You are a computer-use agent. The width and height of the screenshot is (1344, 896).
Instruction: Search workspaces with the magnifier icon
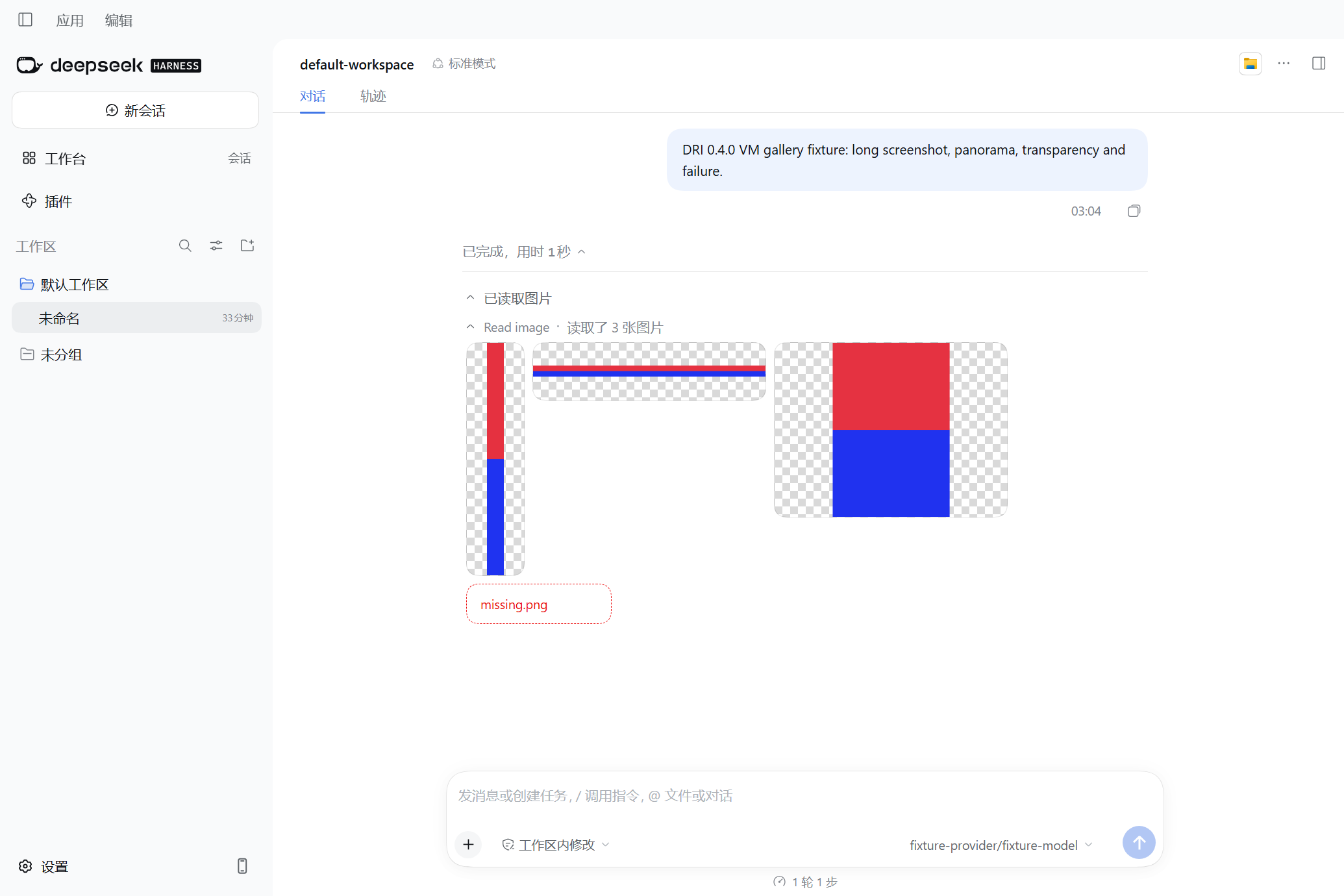(185, 245)
